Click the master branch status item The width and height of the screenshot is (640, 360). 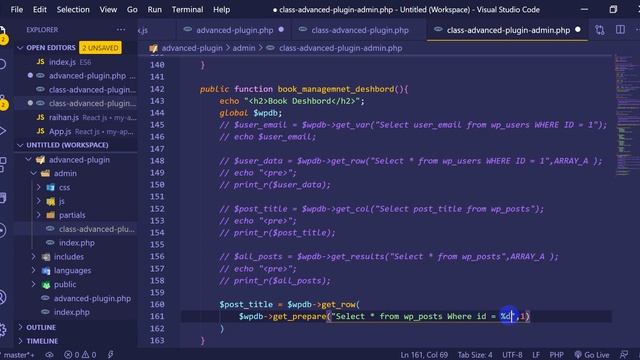[17, 355]
